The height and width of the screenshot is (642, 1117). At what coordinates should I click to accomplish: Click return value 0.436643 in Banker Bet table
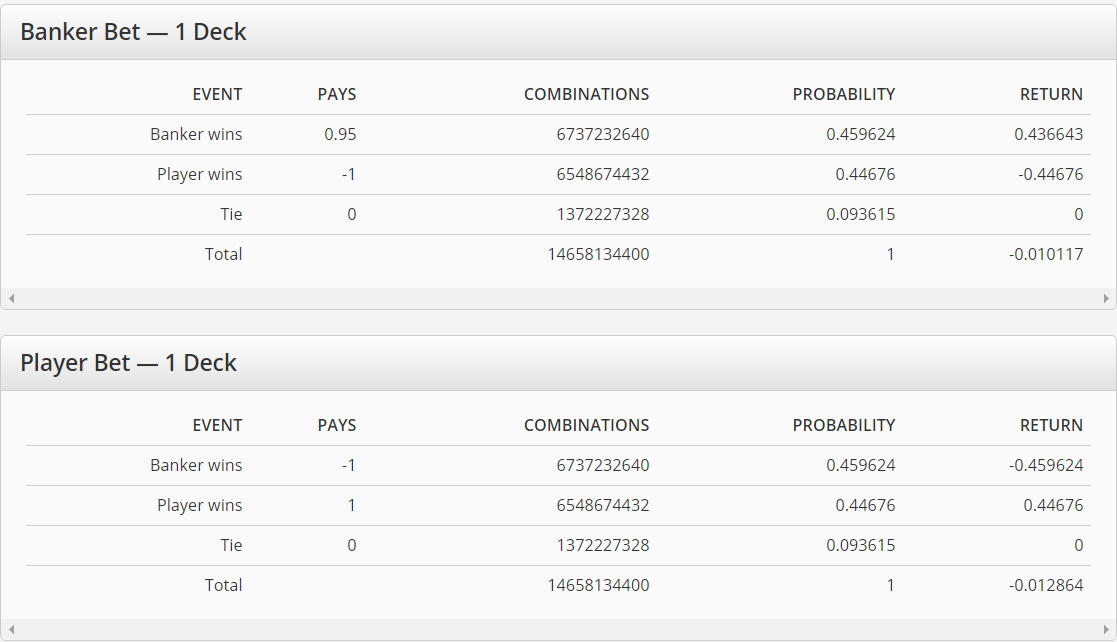(x=1048, y=134)
